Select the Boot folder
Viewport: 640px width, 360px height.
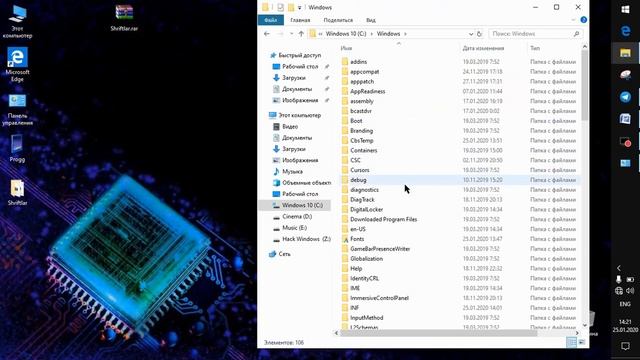tap(356, 121)
